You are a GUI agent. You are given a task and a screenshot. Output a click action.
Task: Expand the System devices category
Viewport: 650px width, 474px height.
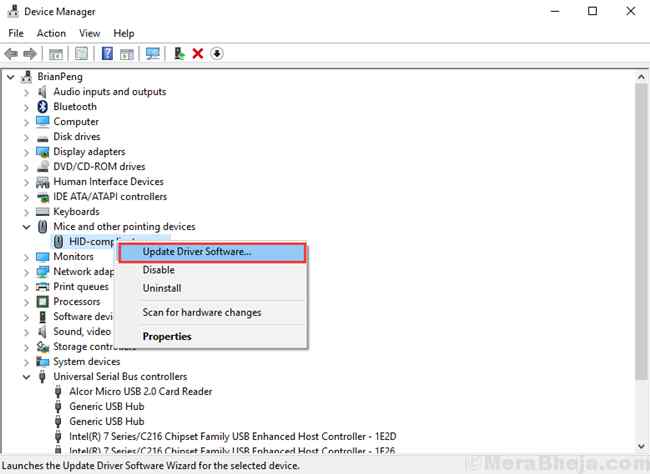click(x=27, y=362)
